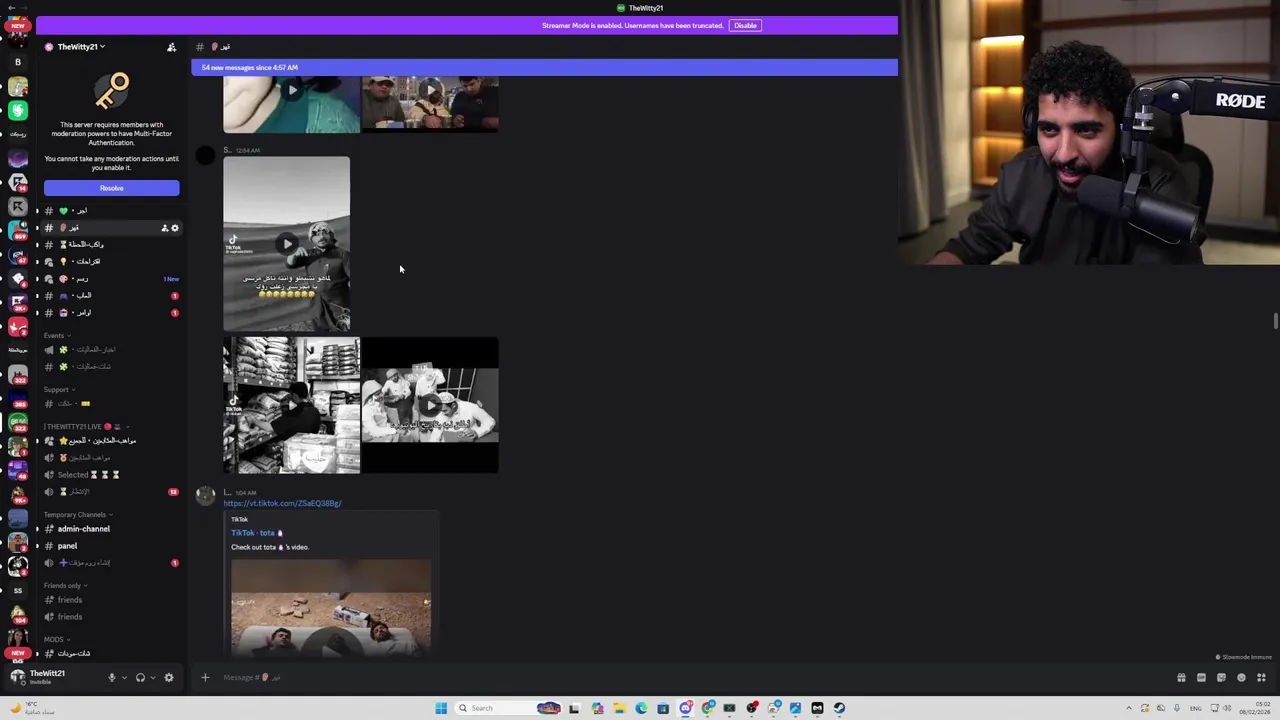Viewport: 1280px width, 720px height.
Task: Open User Settings gear icon
Action: click(169, 677)
